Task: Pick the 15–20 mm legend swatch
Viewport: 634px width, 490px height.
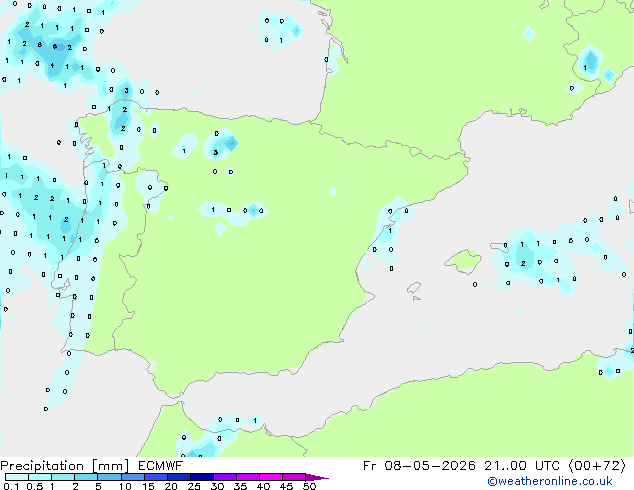Action: pos(155,477)
